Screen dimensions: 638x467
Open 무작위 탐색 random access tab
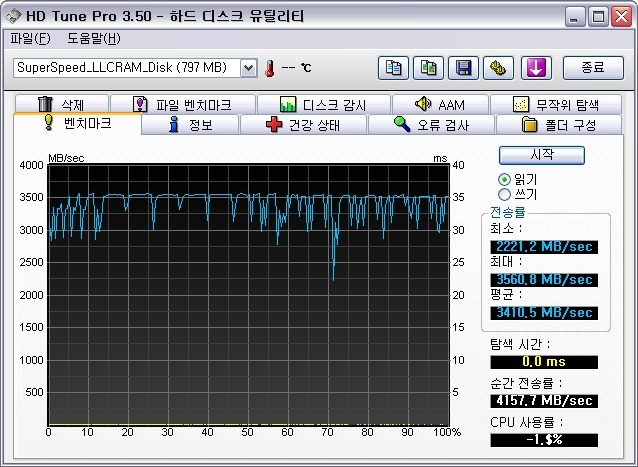pos(556,105)
